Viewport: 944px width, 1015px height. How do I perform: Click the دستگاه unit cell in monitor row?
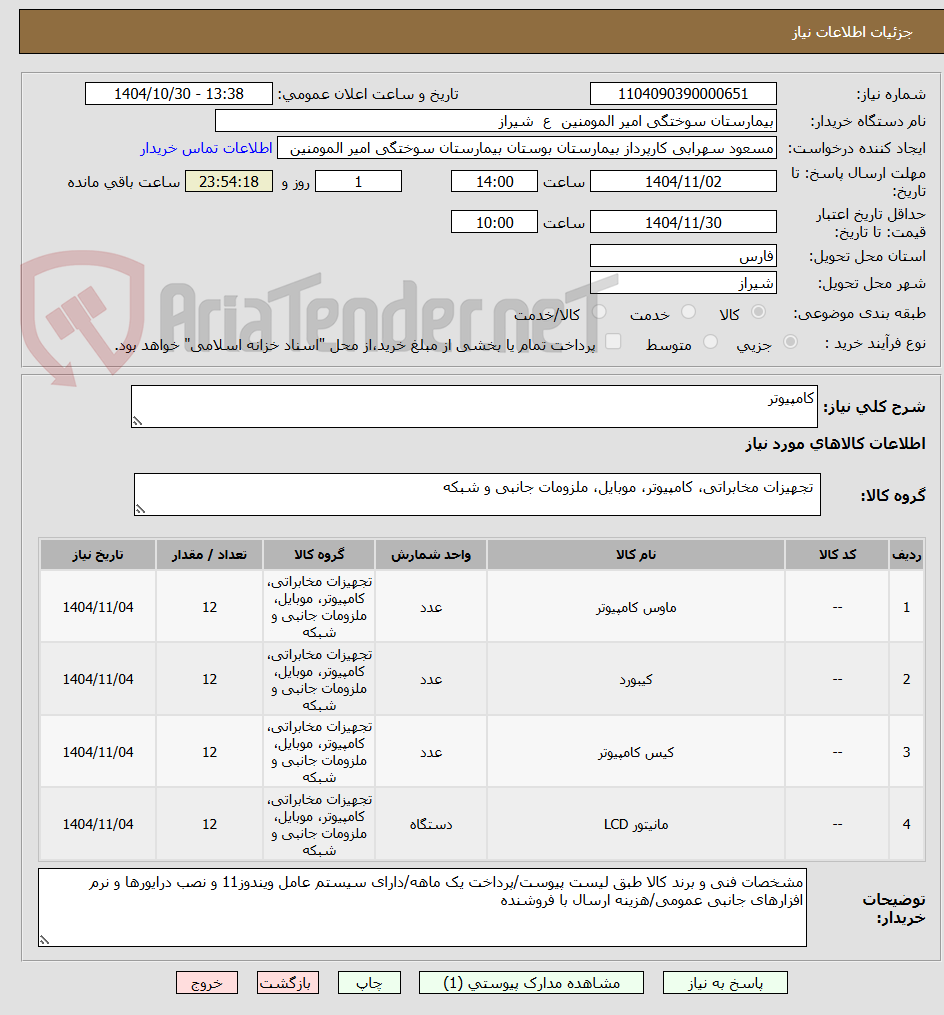click(431, 824)
